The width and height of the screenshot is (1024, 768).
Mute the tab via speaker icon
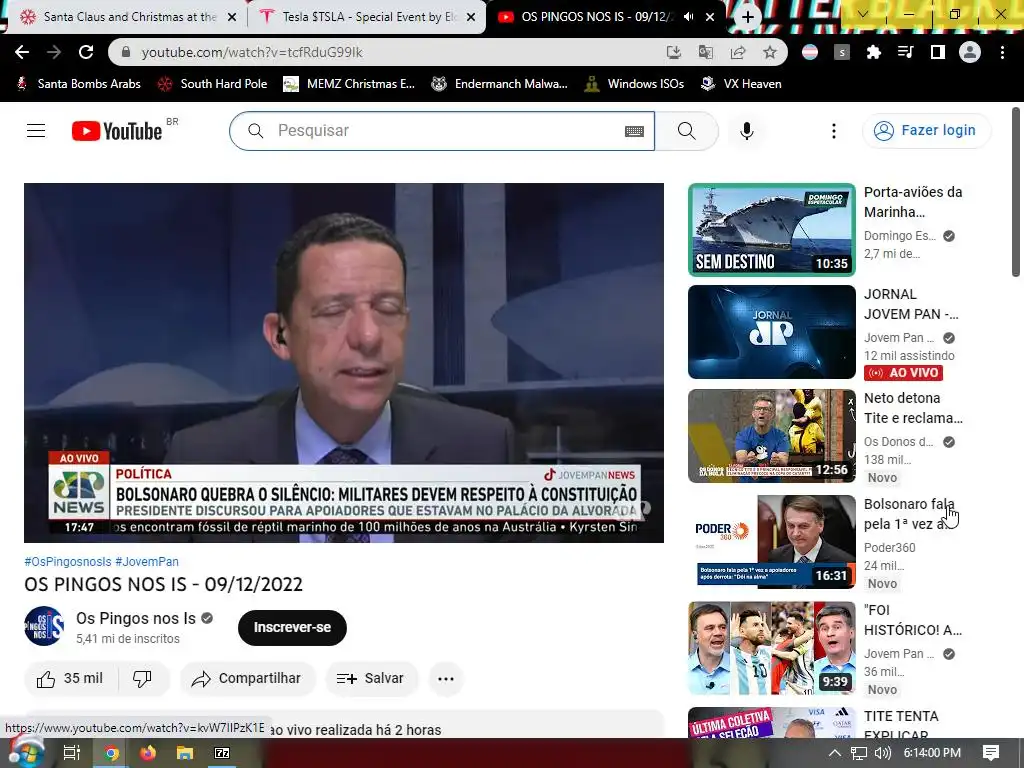click(688, 17)
